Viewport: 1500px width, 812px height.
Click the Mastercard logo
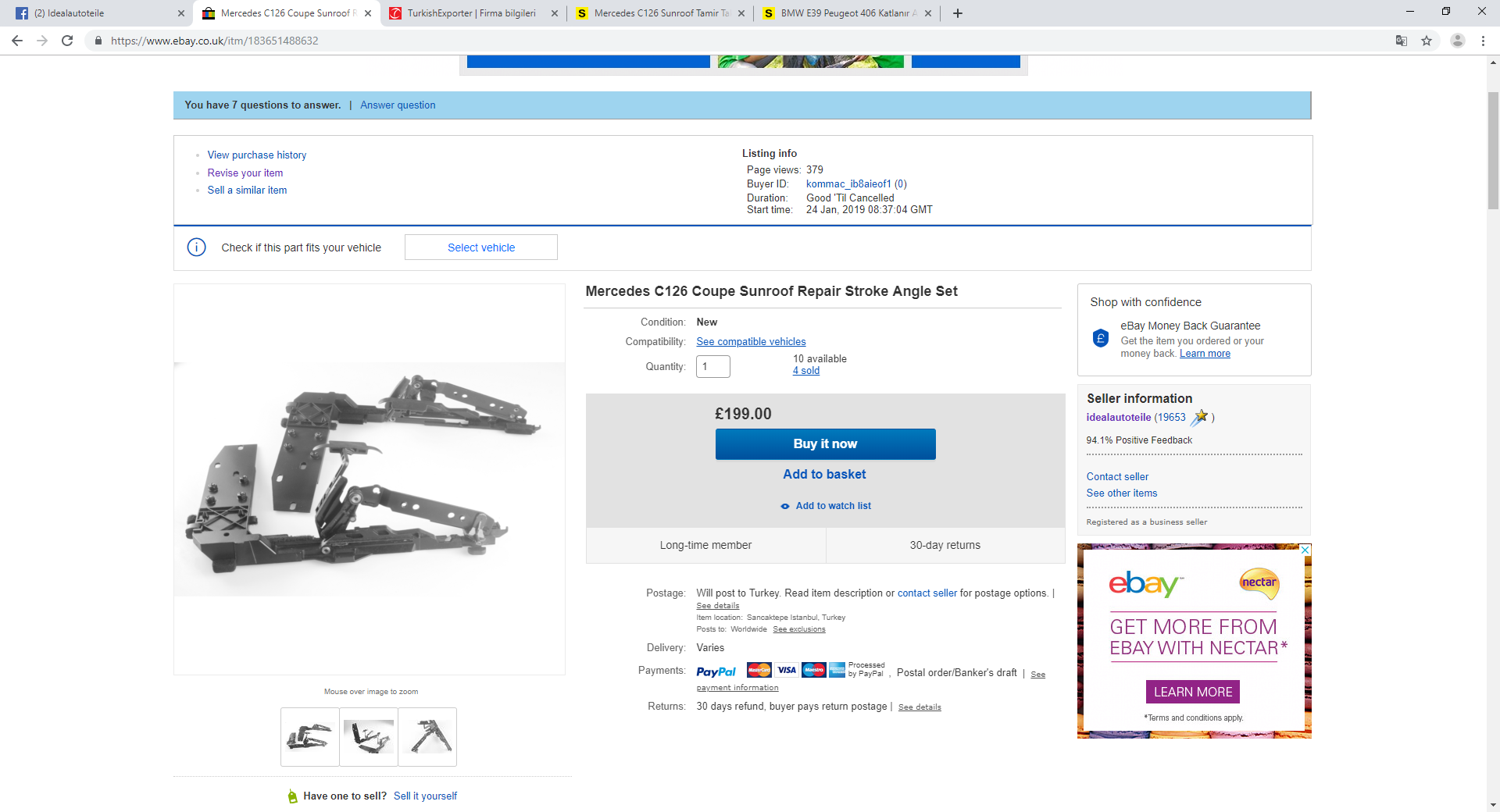pyautogui.click(x=759, y=670)
